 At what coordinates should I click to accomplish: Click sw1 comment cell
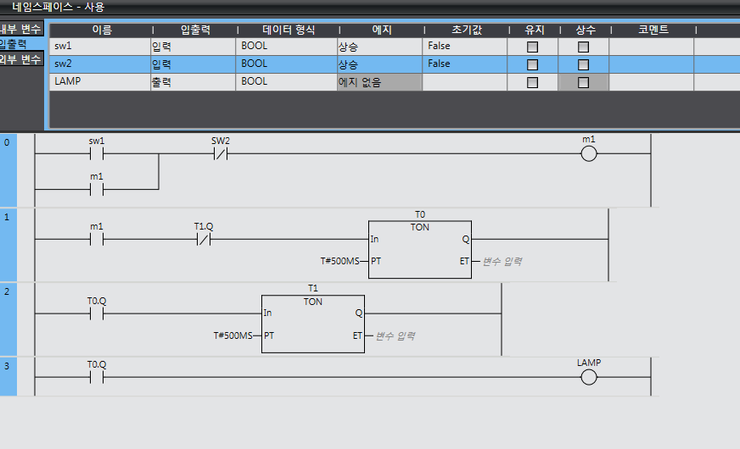[x=651, y=46]
